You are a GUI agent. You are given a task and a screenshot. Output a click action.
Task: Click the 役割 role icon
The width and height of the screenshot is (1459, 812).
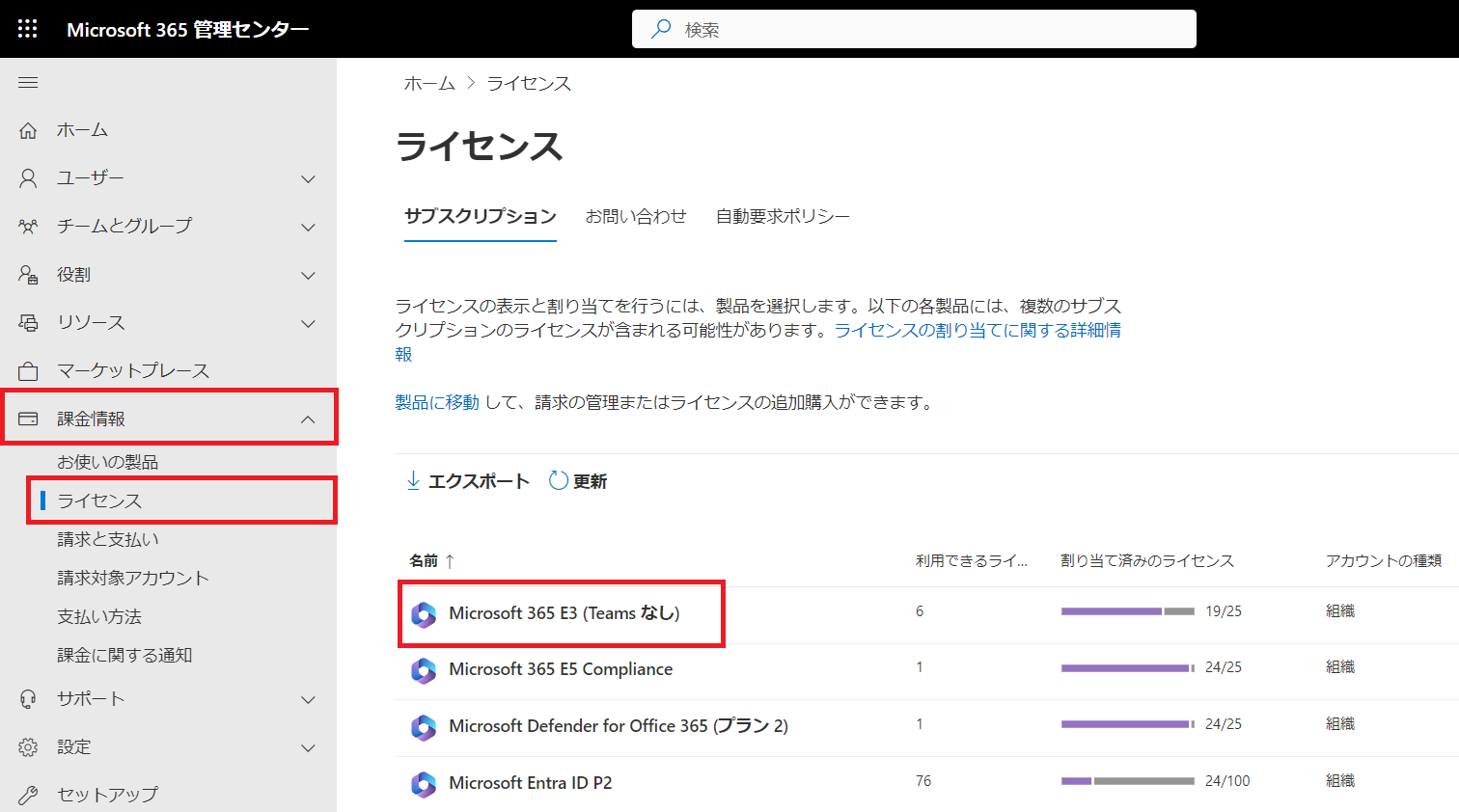point(28,275)
